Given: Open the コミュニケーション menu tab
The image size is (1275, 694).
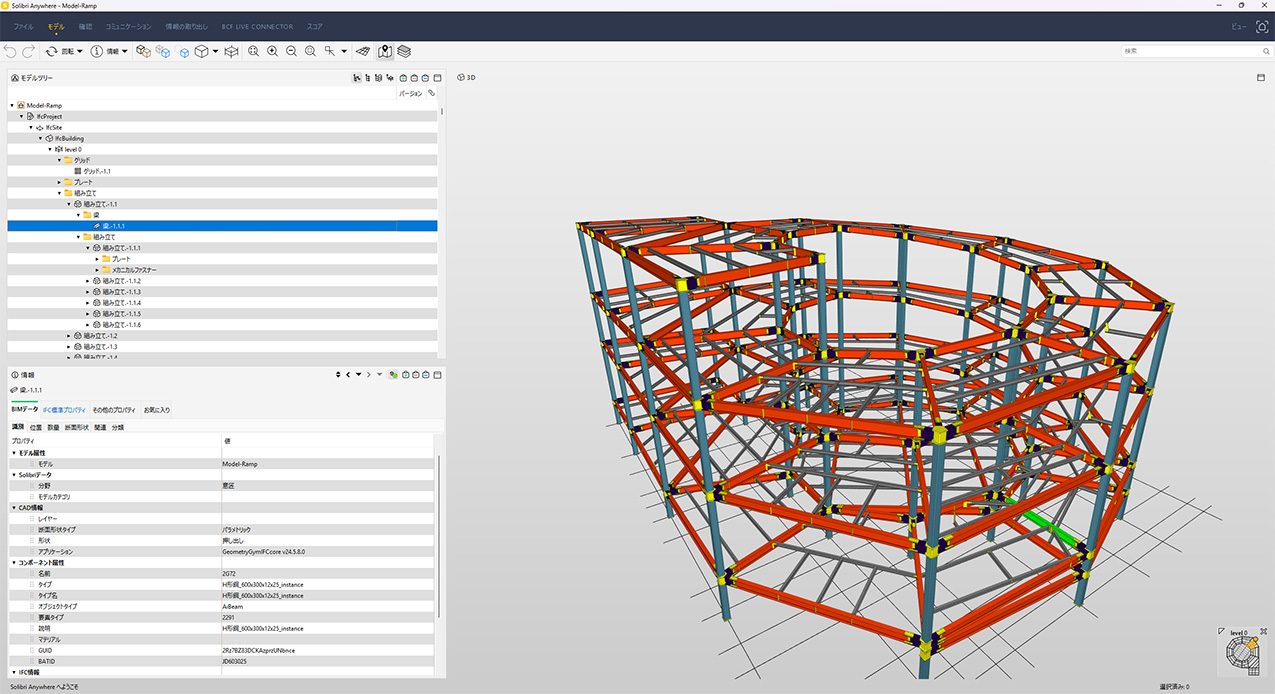Looking at the screenshot, I should 129,26.
